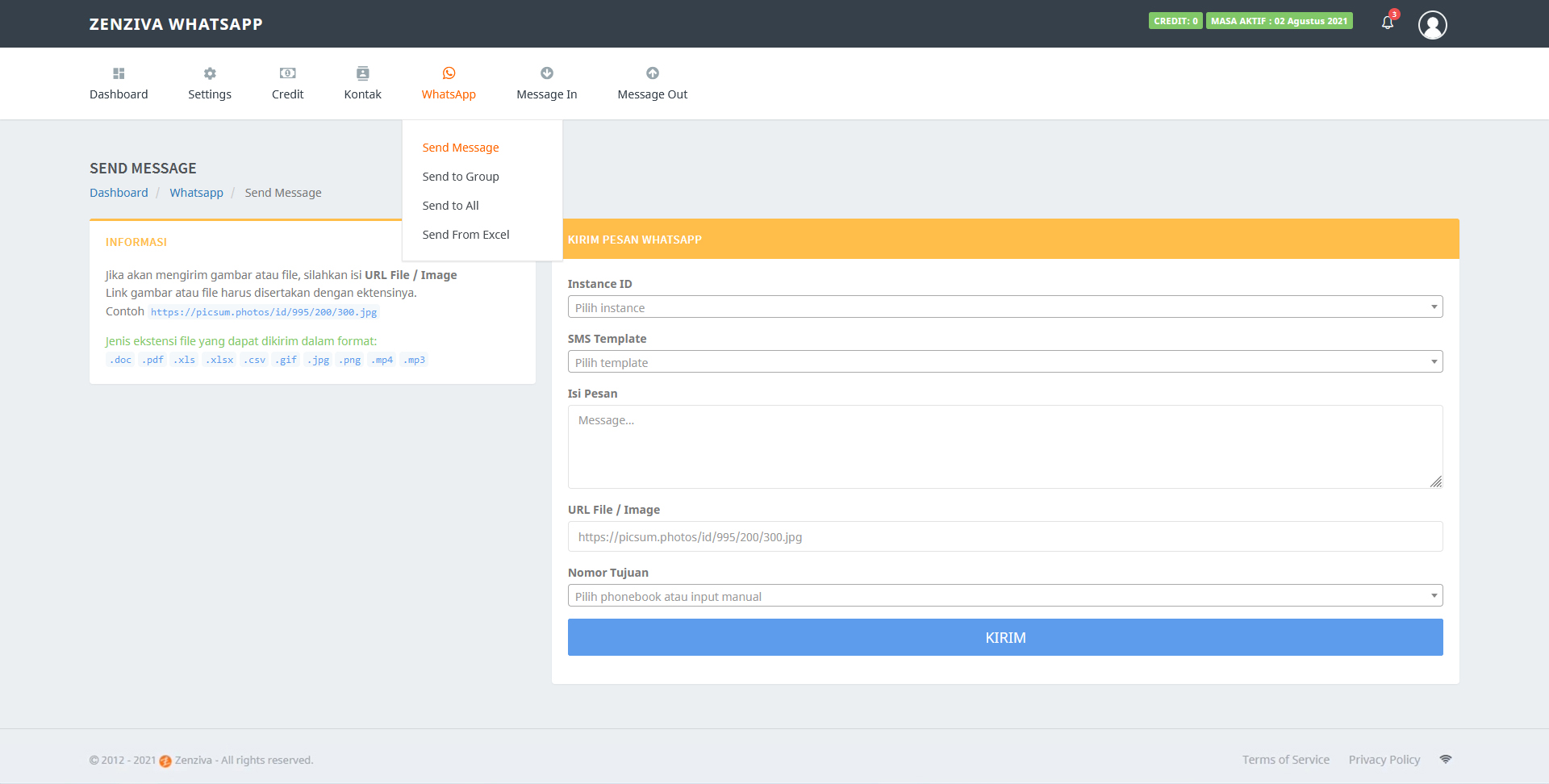Click the .png extension tag
This screenshot has width=1549, height=784.
pos(350,360)
